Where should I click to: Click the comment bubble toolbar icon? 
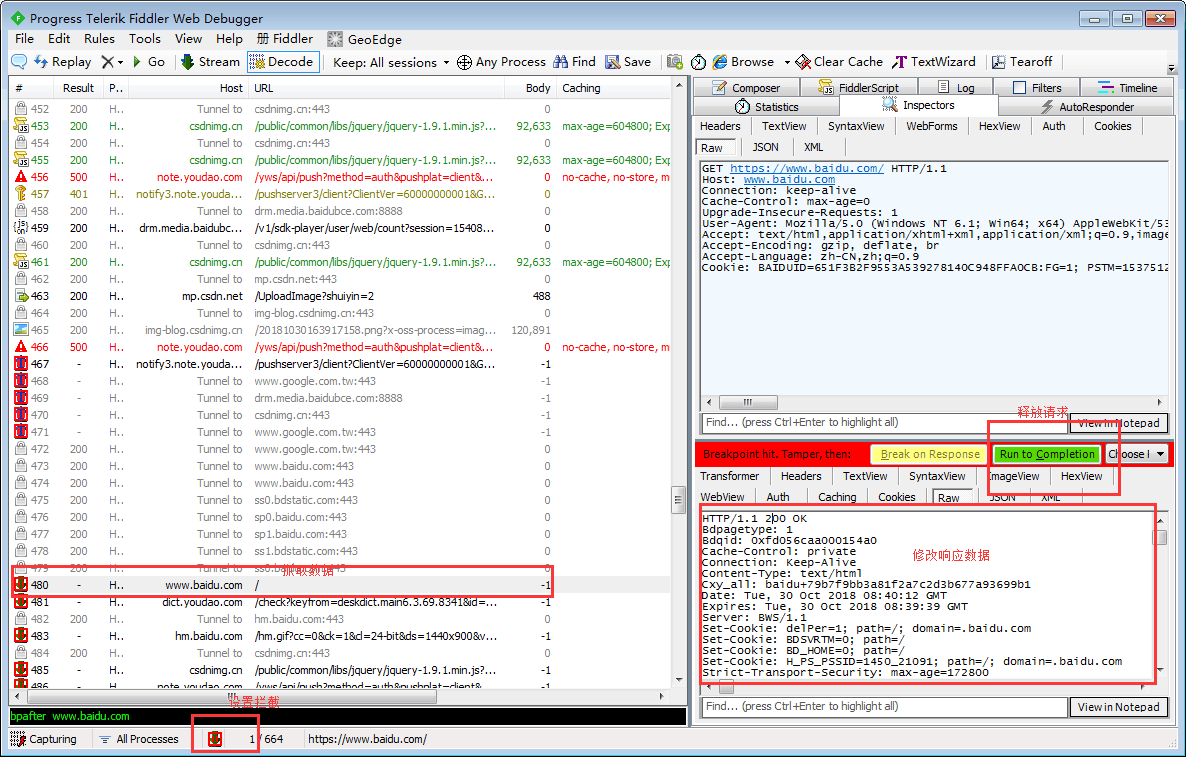19,62
